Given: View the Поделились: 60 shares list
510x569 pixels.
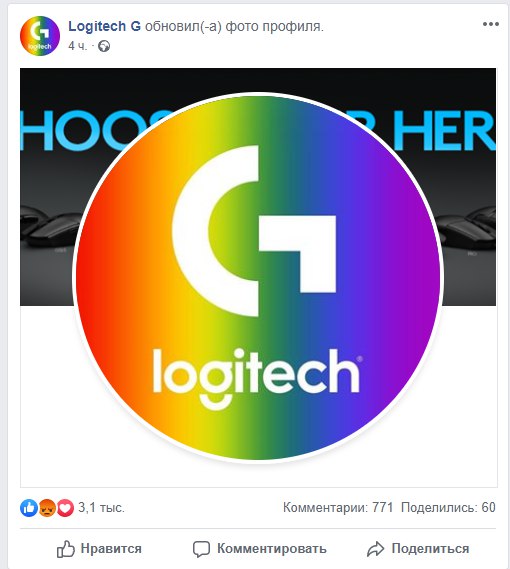Looking at the screenshot, I should tap(448, 507).
